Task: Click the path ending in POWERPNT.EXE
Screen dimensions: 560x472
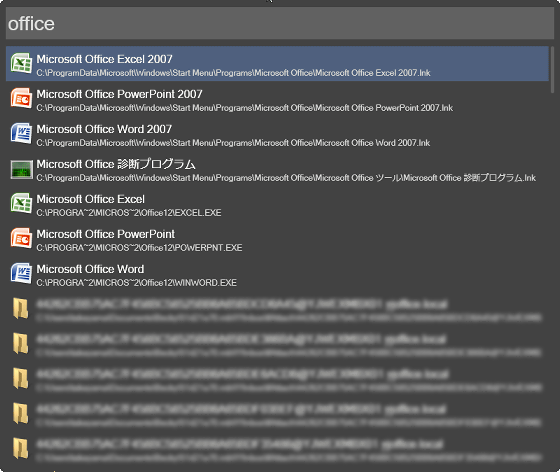Action: pyautogui.click(x=139, y=248)
